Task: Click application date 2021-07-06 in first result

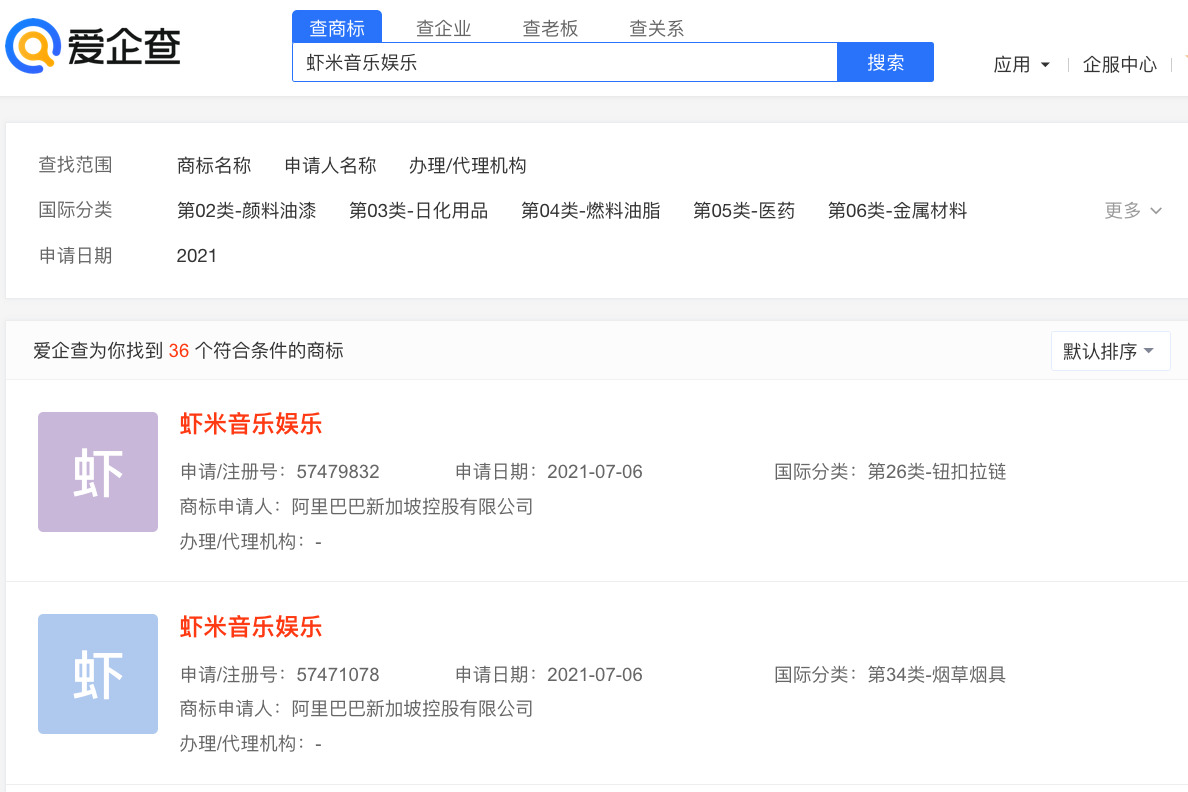Action: (595, 472)
